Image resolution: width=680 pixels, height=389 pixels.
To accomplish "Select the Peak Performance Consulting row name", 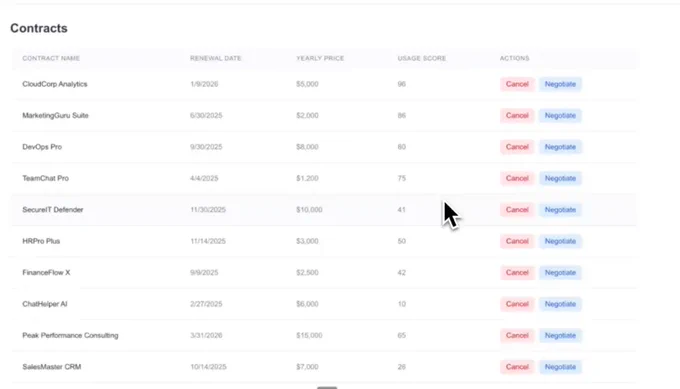I will click(70, 335).
